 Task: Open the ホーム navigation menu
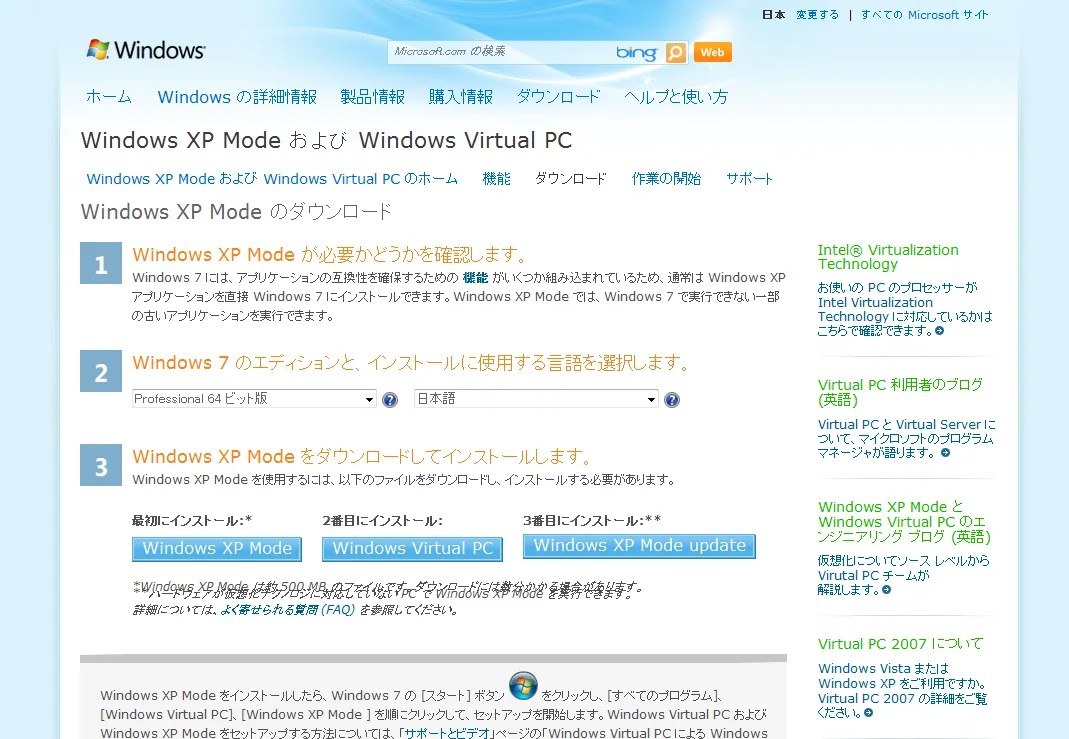pos(108,97)
